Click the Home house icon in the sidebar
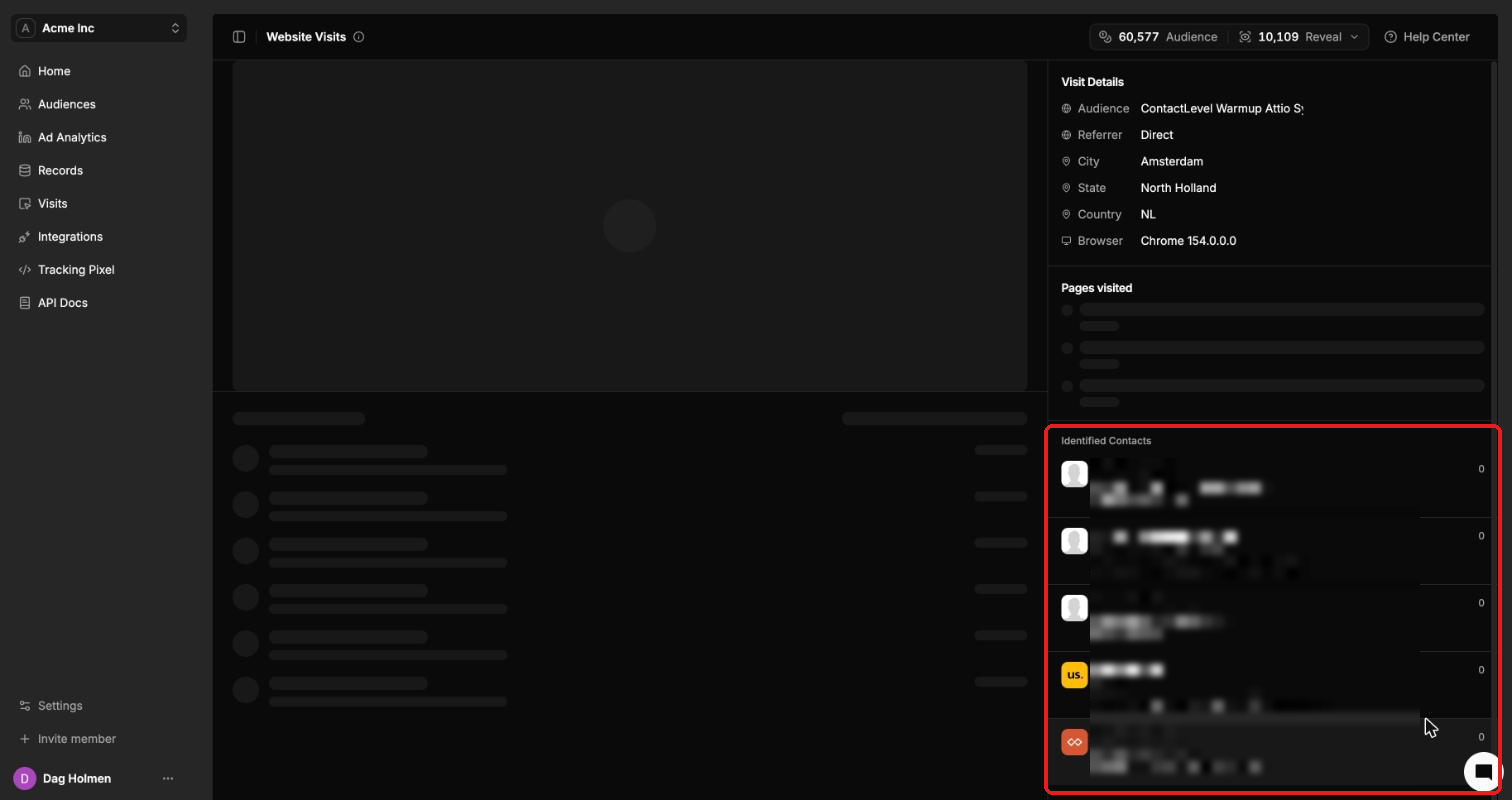Viewport: 1512px width, 800px height. [x=25, y=71]
